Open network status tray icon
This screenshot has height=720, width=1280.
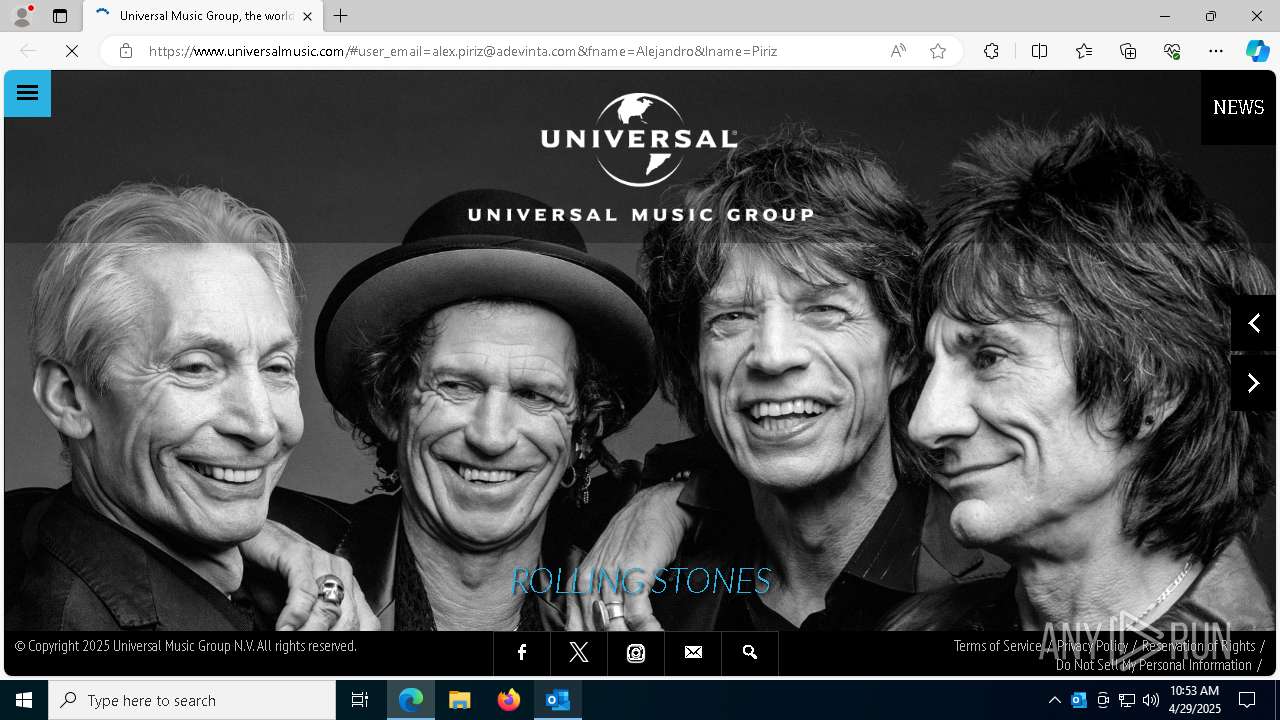pos(1127,700)
